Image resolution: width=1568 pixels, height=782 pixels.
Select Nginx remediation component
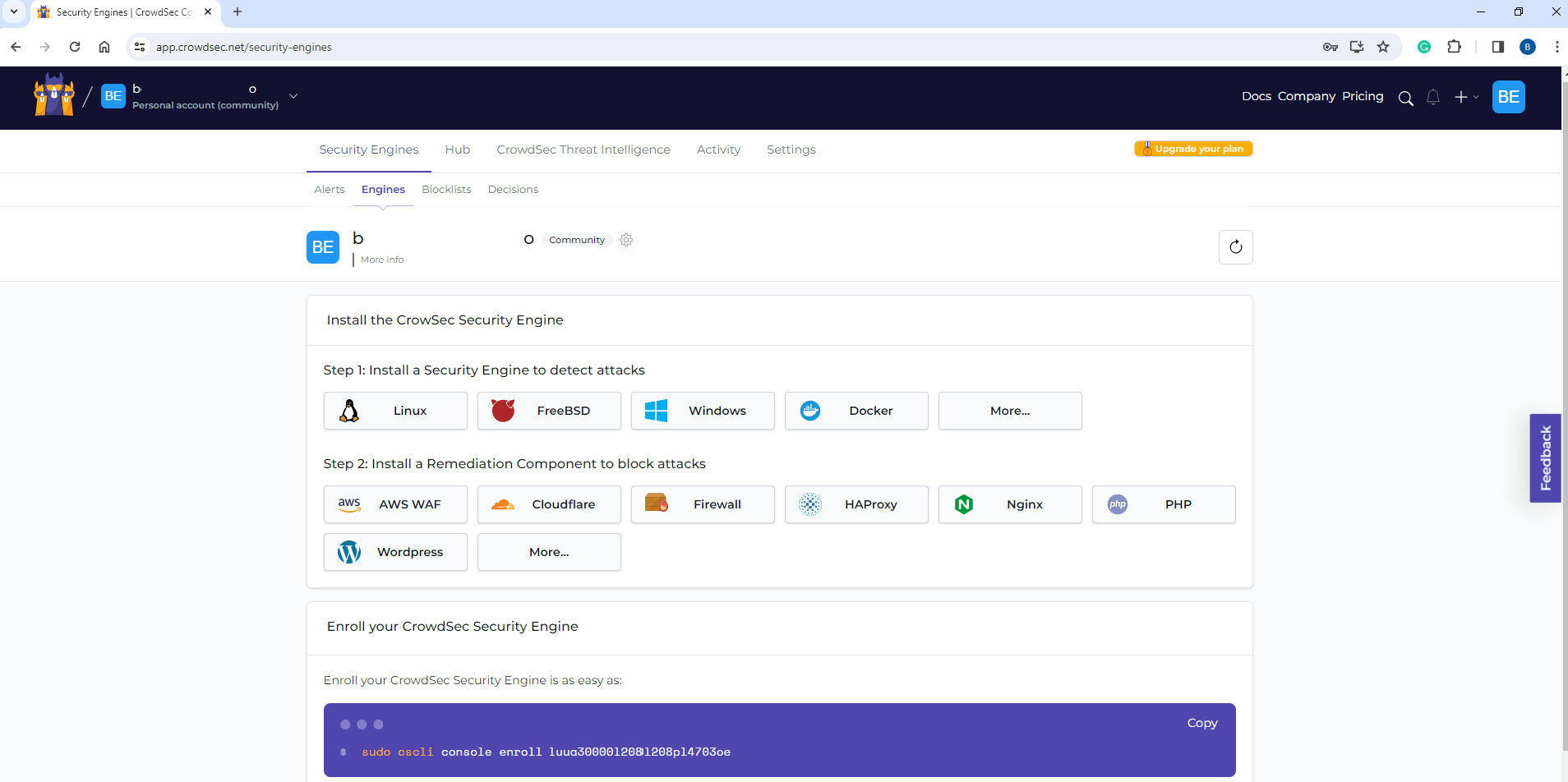click(x=1009, y=504)
